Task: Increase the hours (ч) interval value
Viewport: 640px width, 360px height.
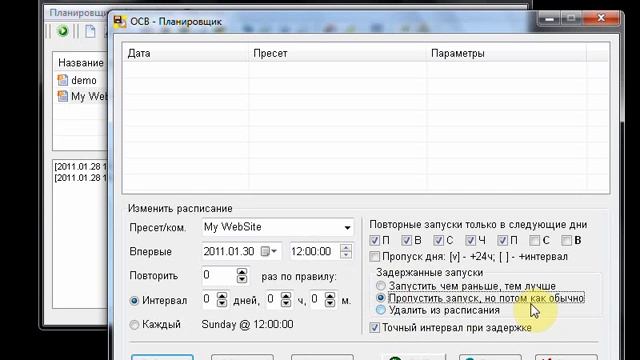Action: 286,296
